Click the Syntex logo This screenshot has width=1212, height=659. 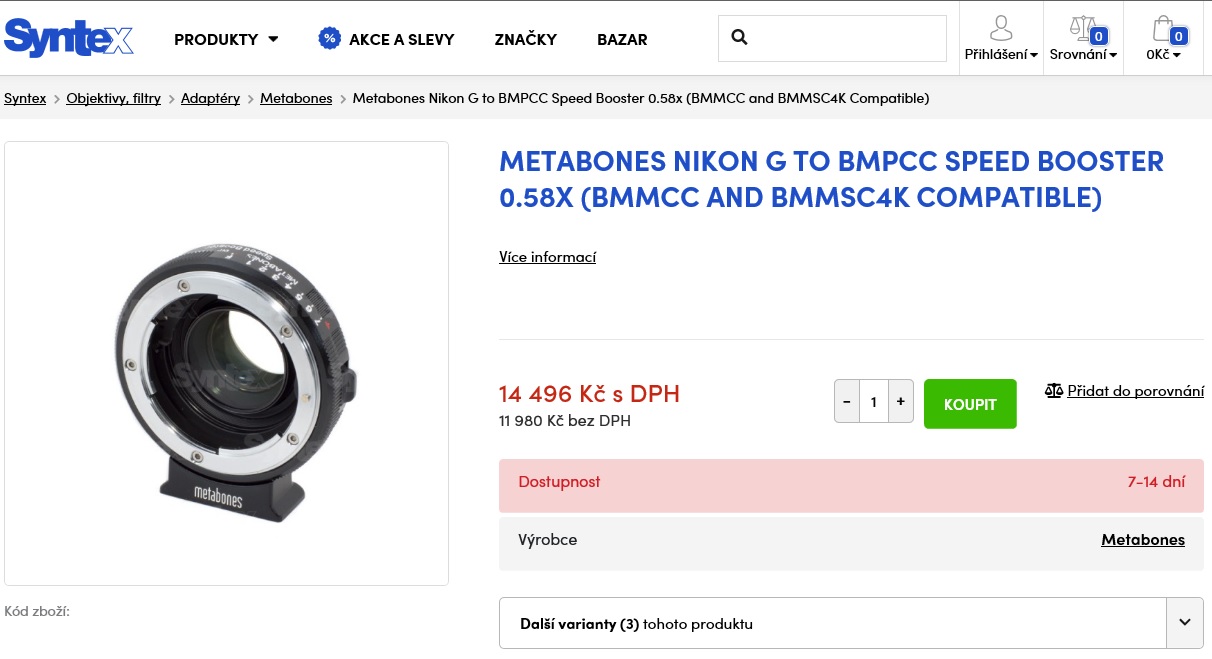pos(69,38)
